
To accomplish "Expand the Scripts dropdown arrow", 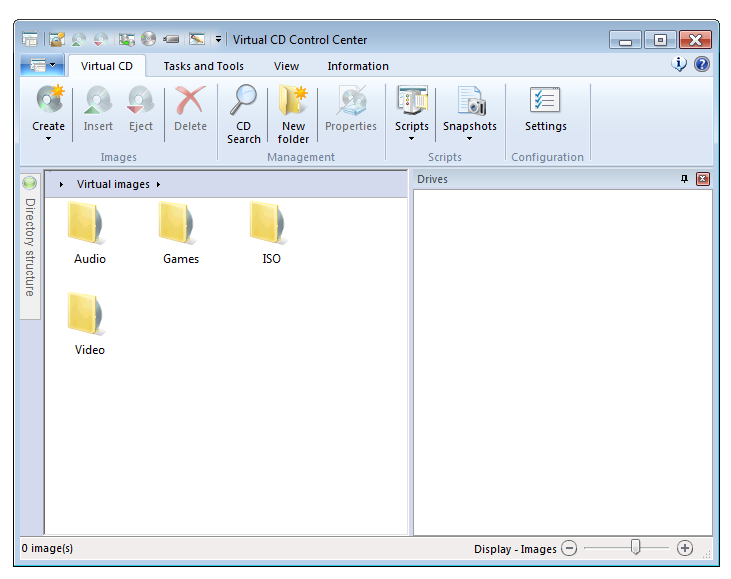I will click(x=412, y=138).
